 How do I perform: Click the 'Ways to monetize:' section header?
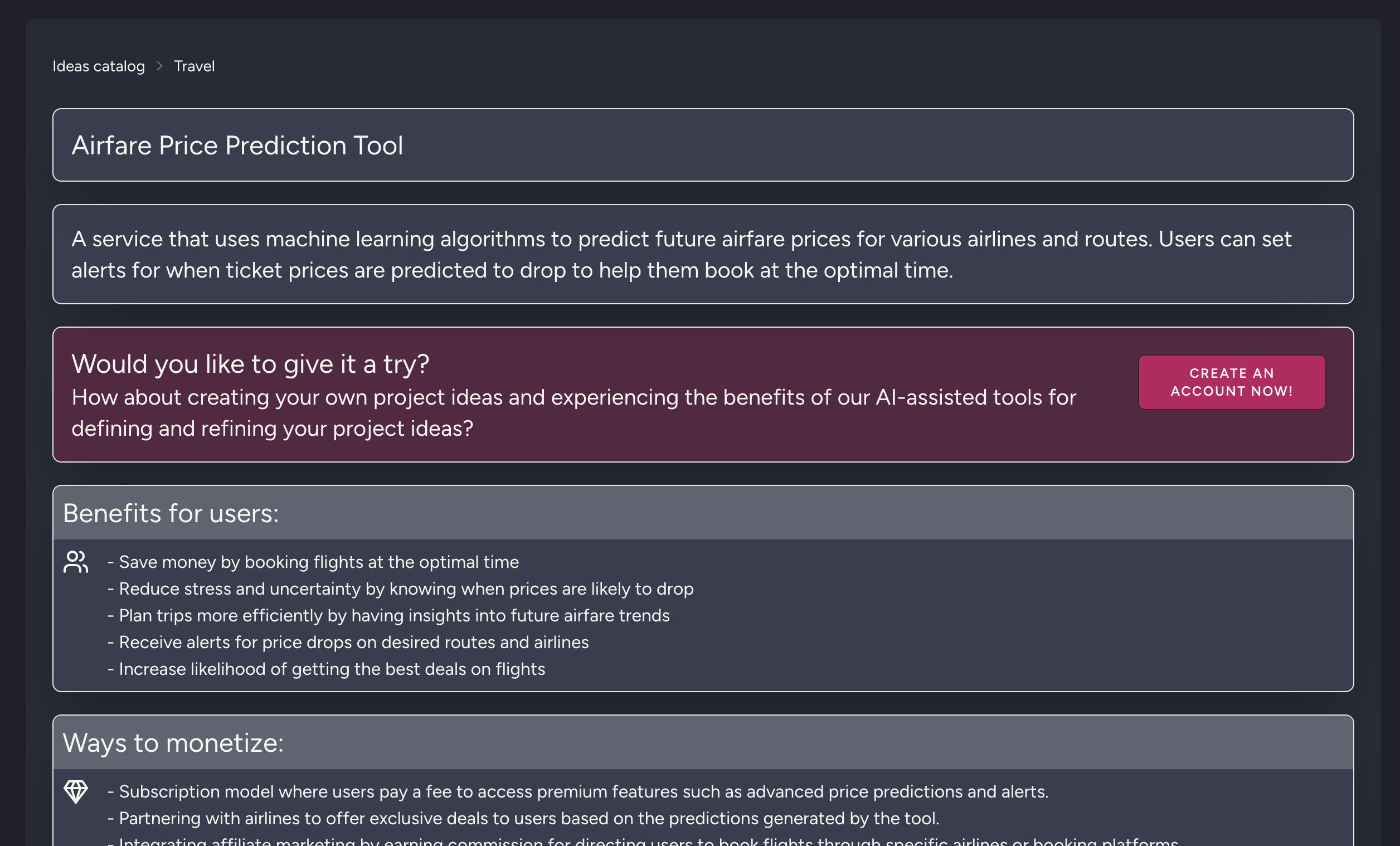tap(173, 742)
